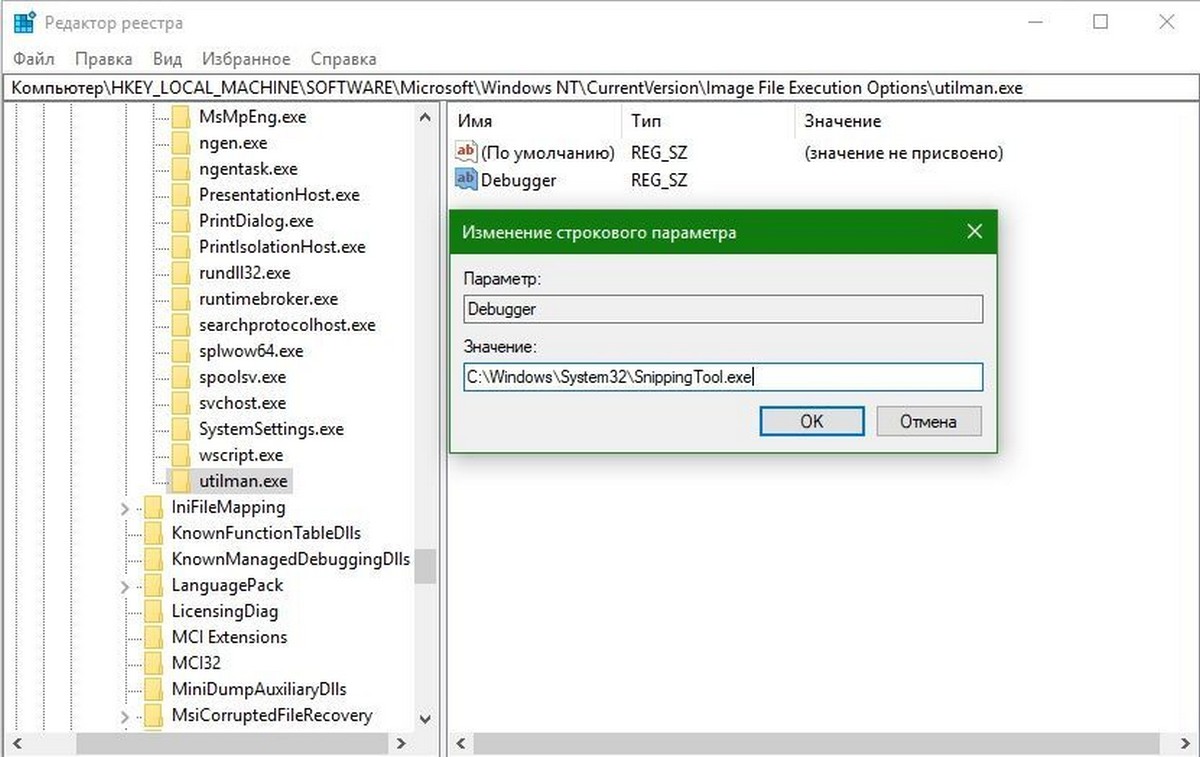Click the SystemSettings.exe folder icon
1200x757 pixels.
click(x=181, y=429)
